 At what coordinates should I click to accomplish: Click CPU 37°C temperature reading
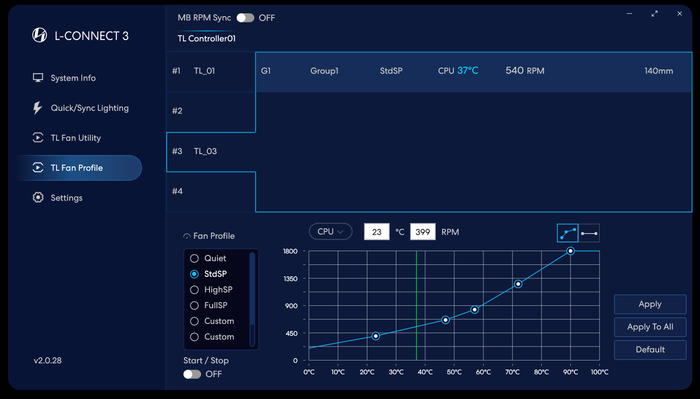coord(458,71)
